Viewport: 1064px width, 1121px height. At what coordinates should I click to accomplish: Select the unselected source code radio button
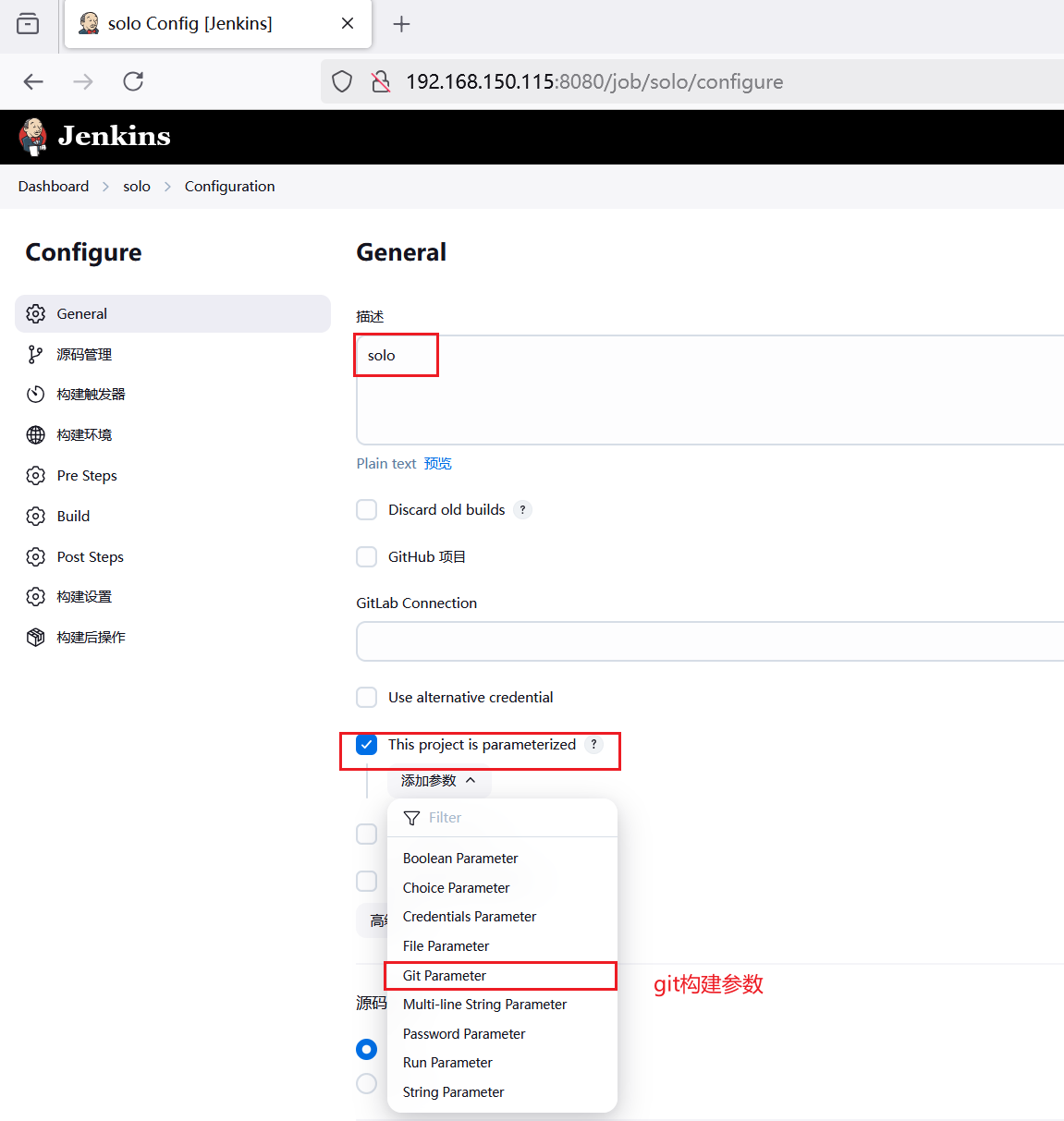367,1083
